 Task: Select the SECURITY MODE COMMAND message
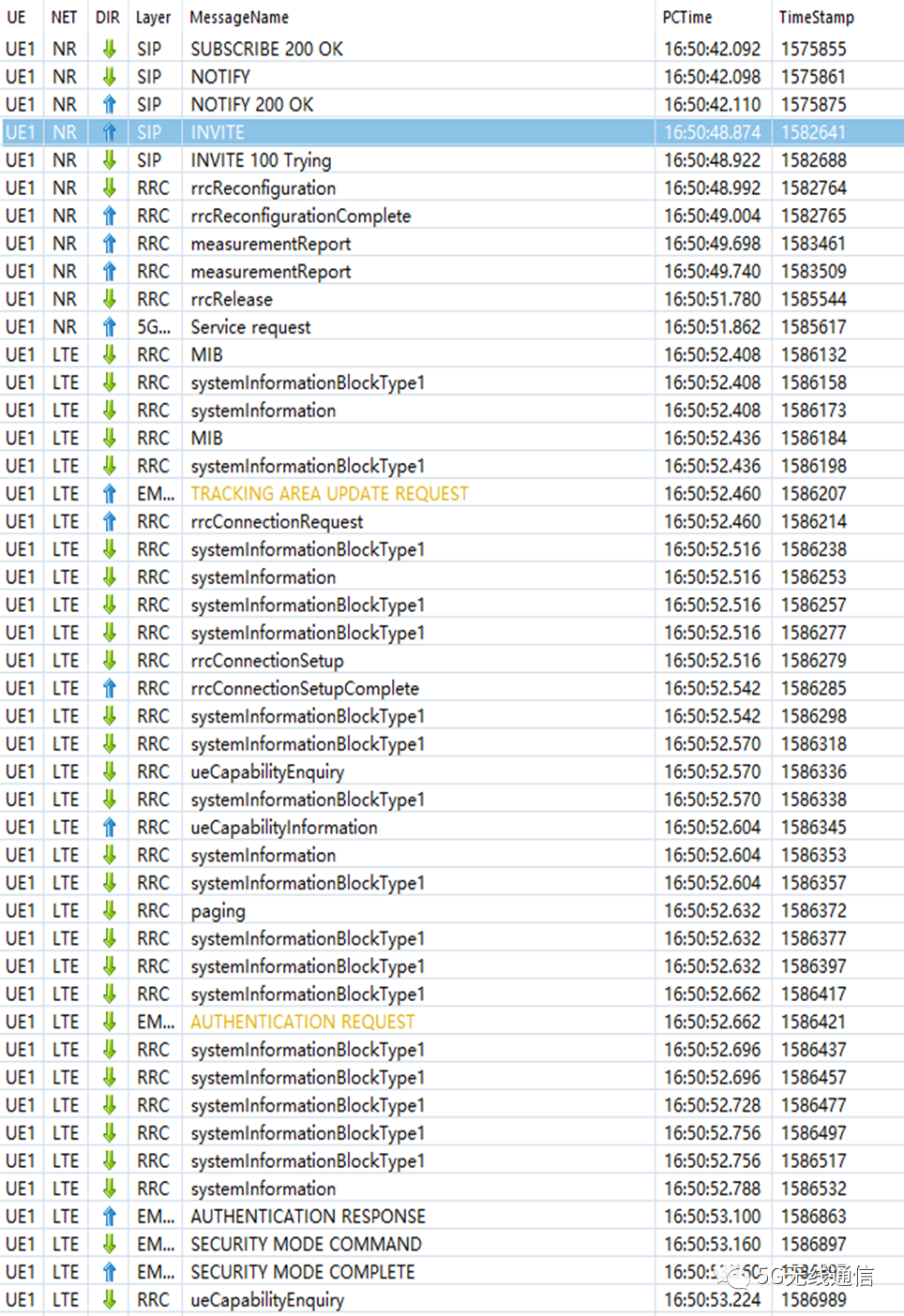tap(306, 1244)
